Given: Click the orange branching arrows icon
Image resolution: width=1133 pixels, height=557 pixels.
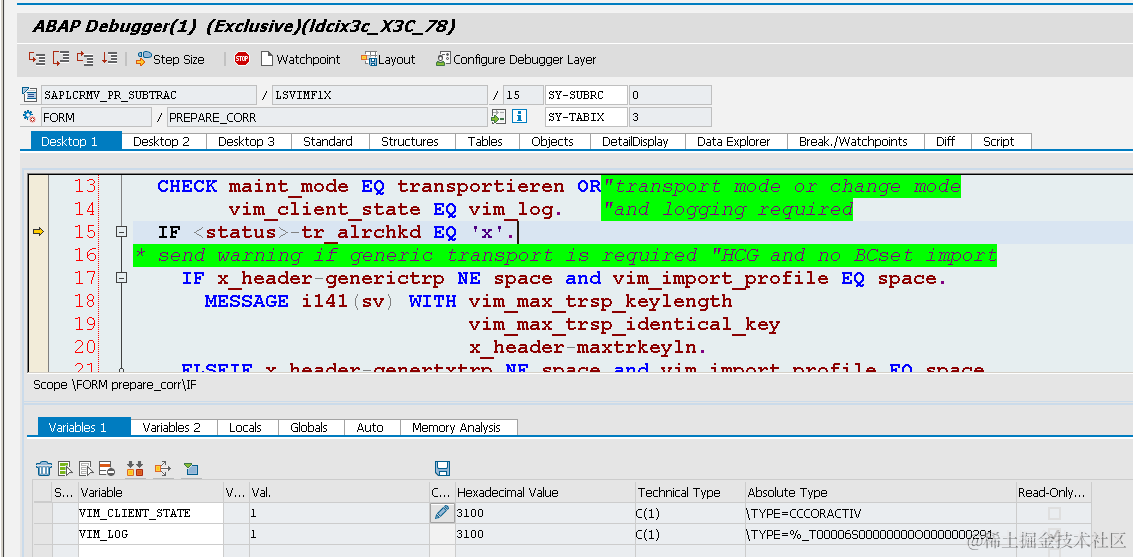Looking at the screenshot, I should pos(163,469).
